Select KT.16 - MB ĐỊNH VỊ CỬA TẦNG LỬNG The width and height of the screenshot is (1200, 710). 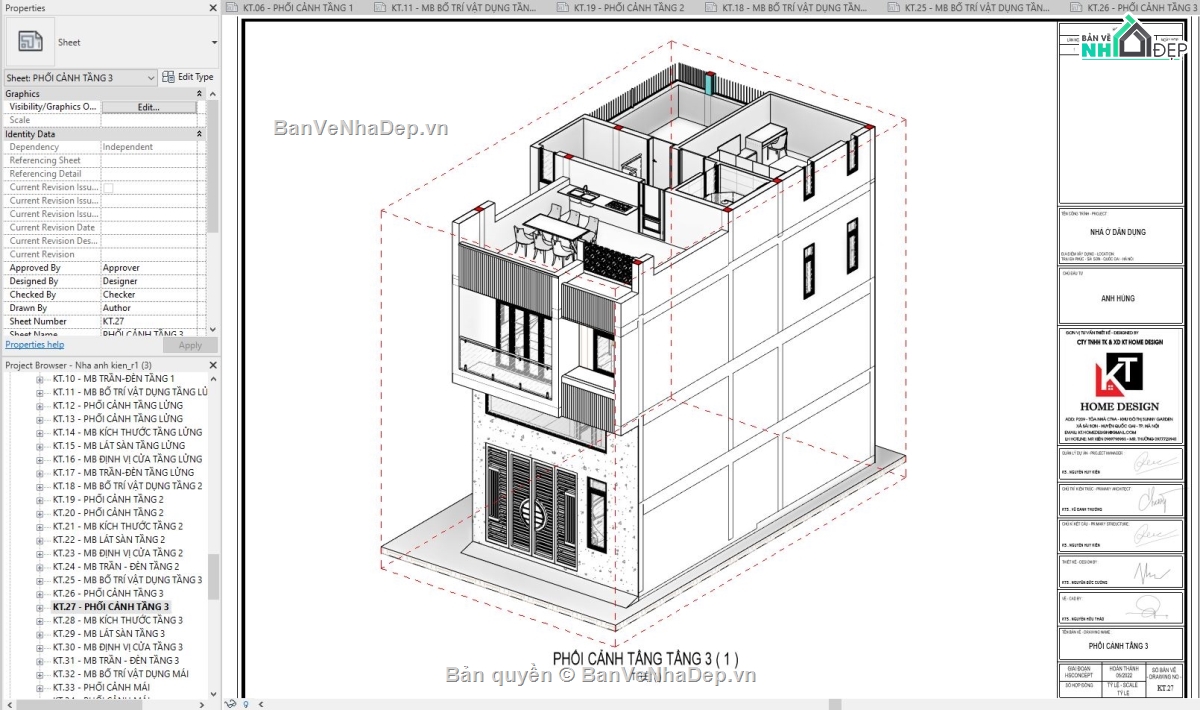(x=127, y=459)
